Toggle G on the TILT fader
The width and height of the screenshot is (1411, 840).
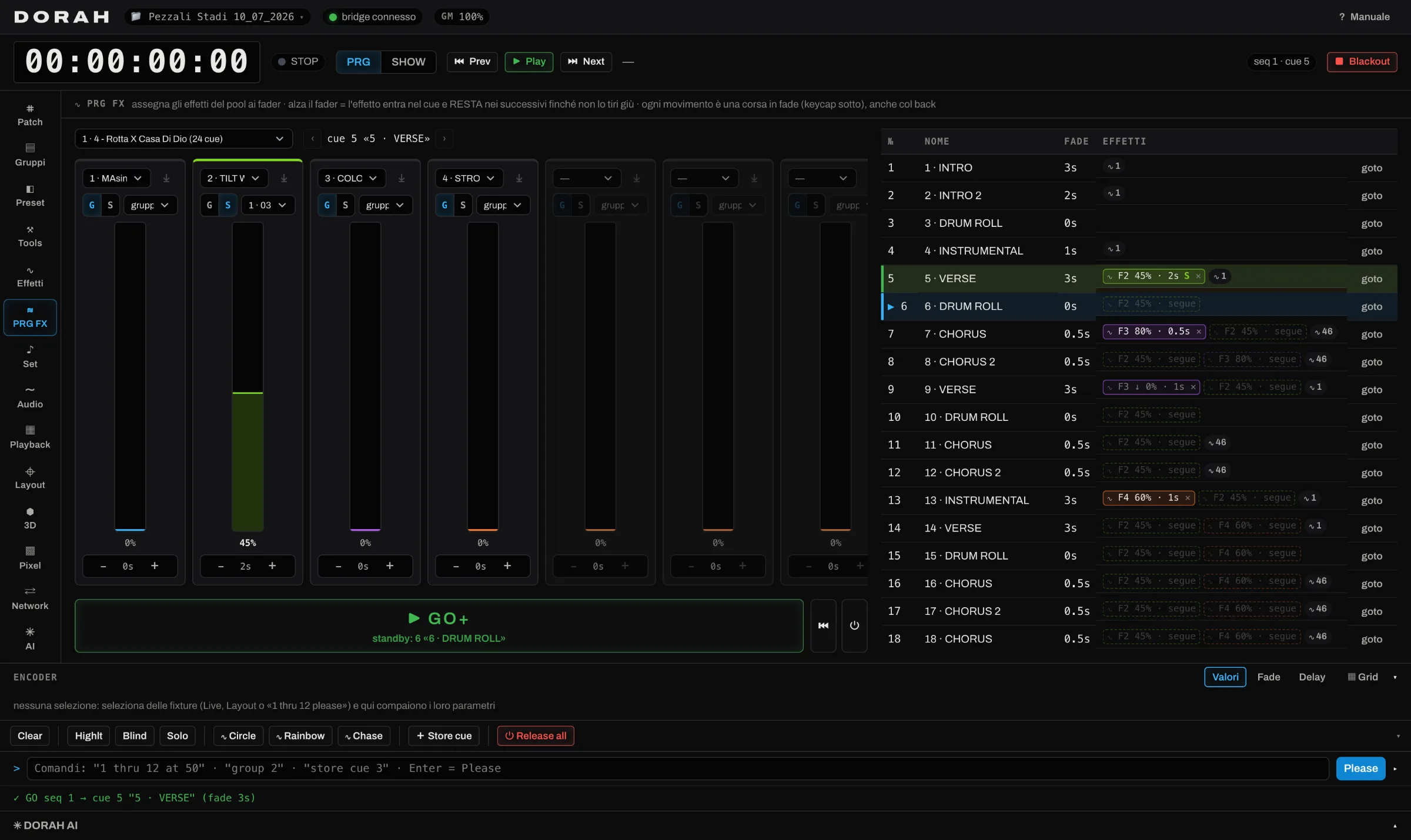click(209, 205)
